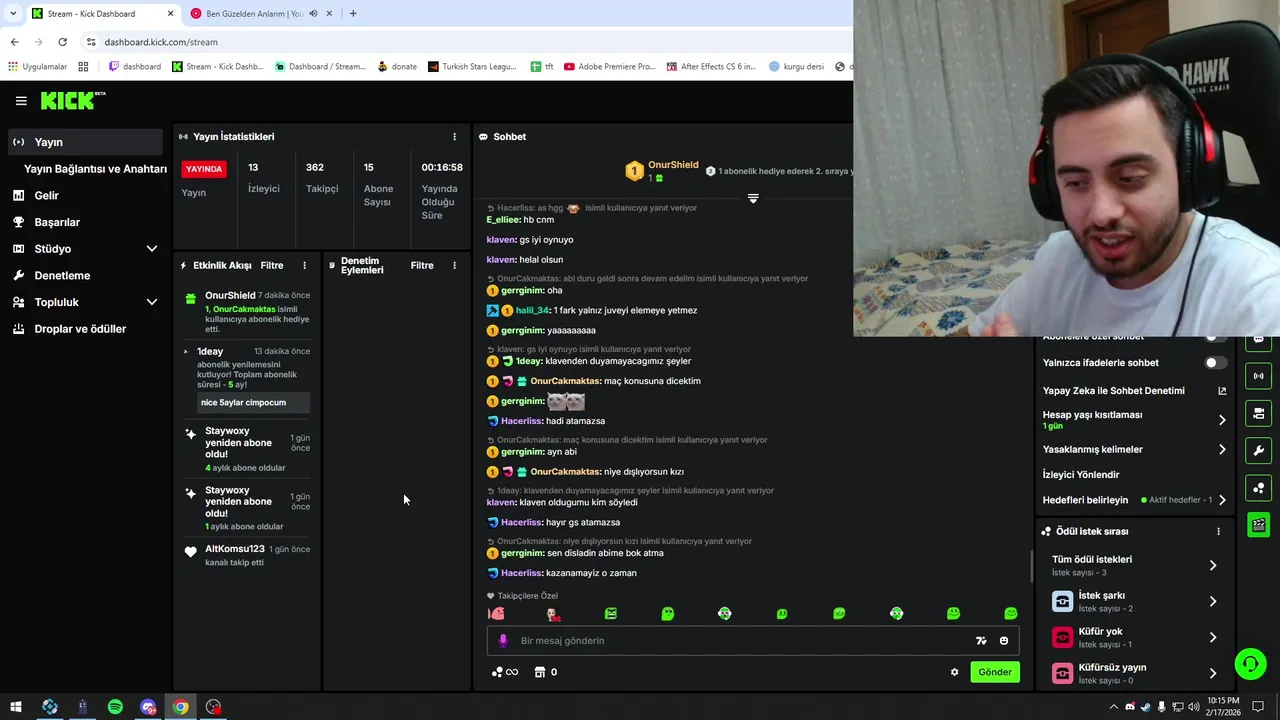Image resolution: width=1280 pixels, height=720 pixels.
Task: Insert the pink fish emote
Action: click(496, 614)
